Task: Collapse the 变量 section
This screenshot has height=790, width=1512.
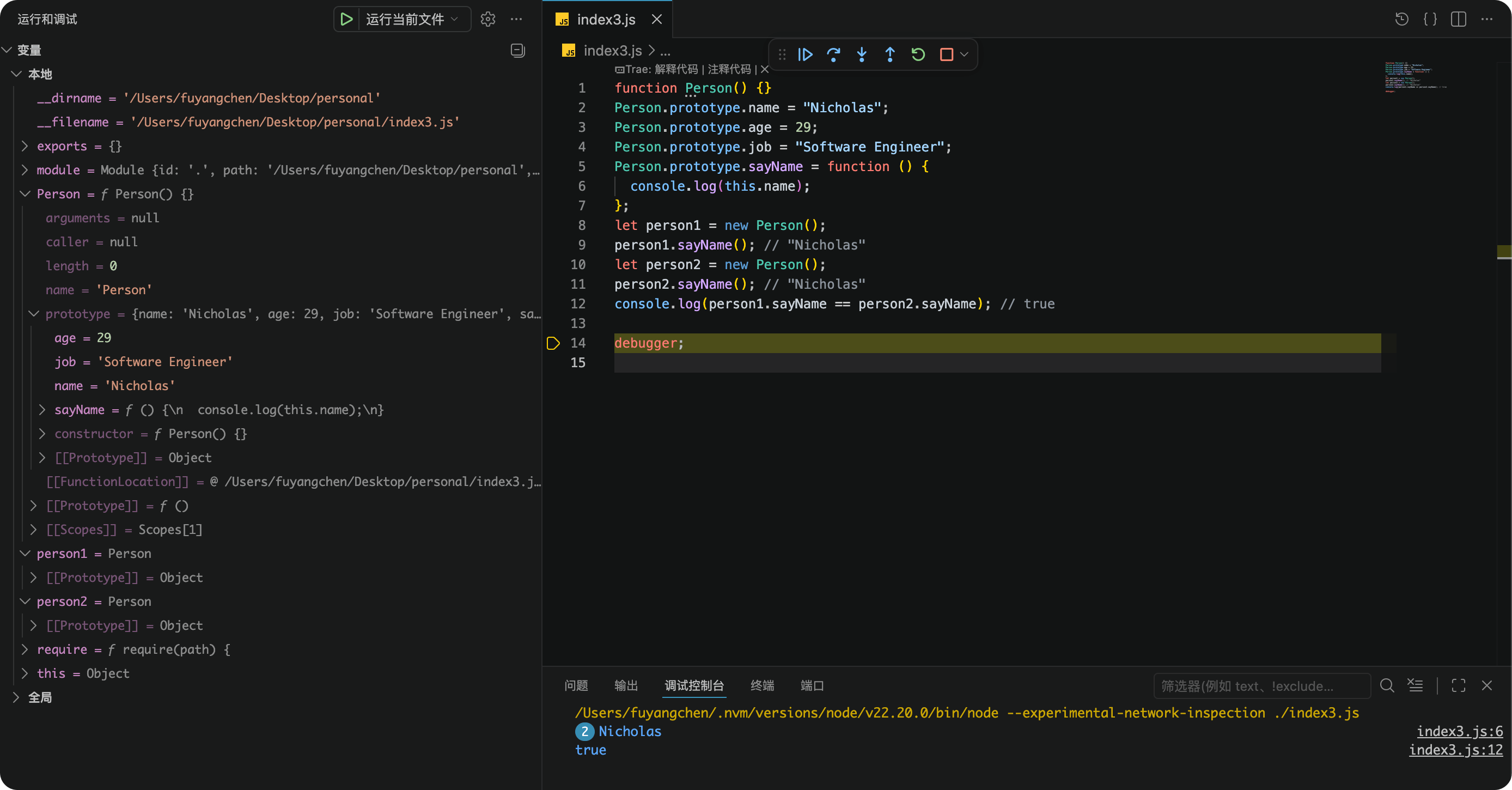Action: (x=7, y=51)
